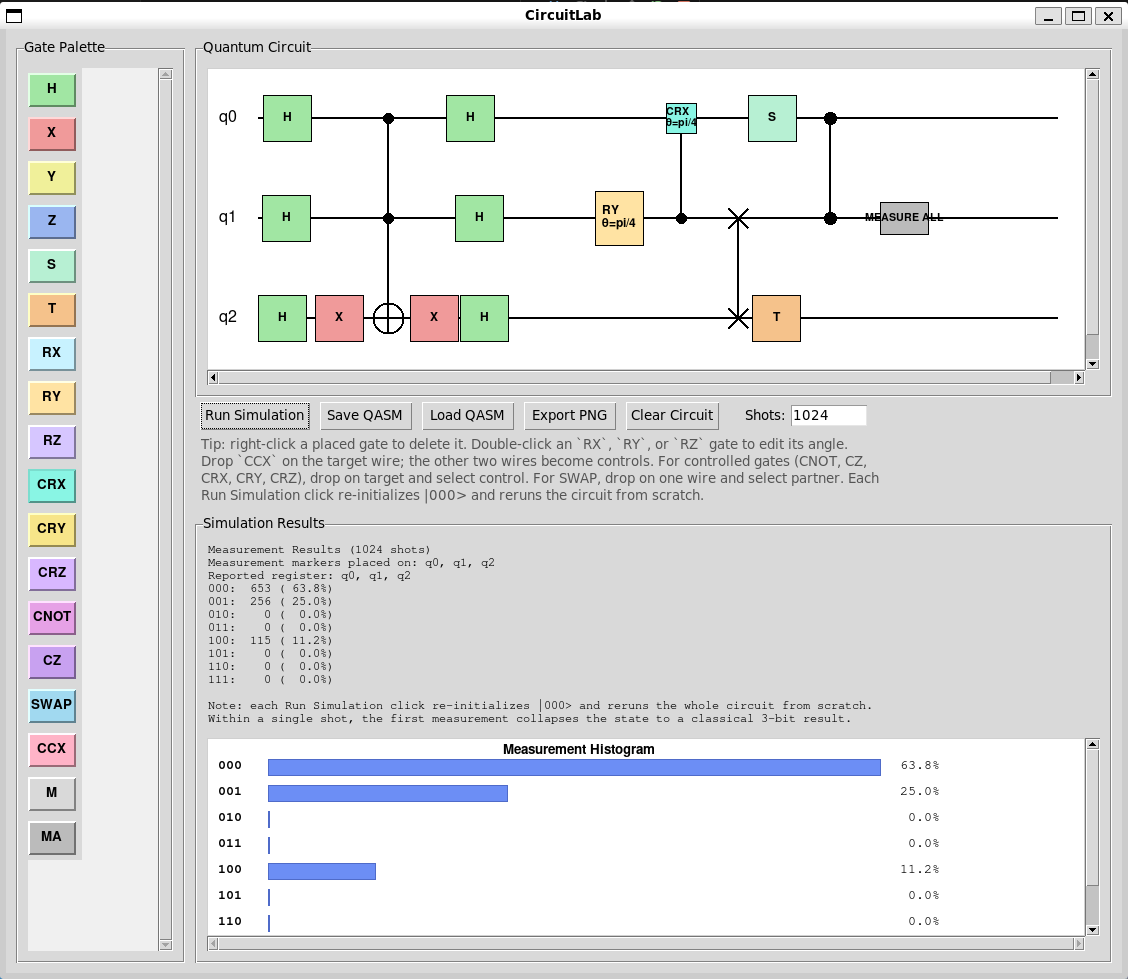Click the histogram scrollbar up arrow
Screen dimensions: 1128x979
[x=1093, y=745]
